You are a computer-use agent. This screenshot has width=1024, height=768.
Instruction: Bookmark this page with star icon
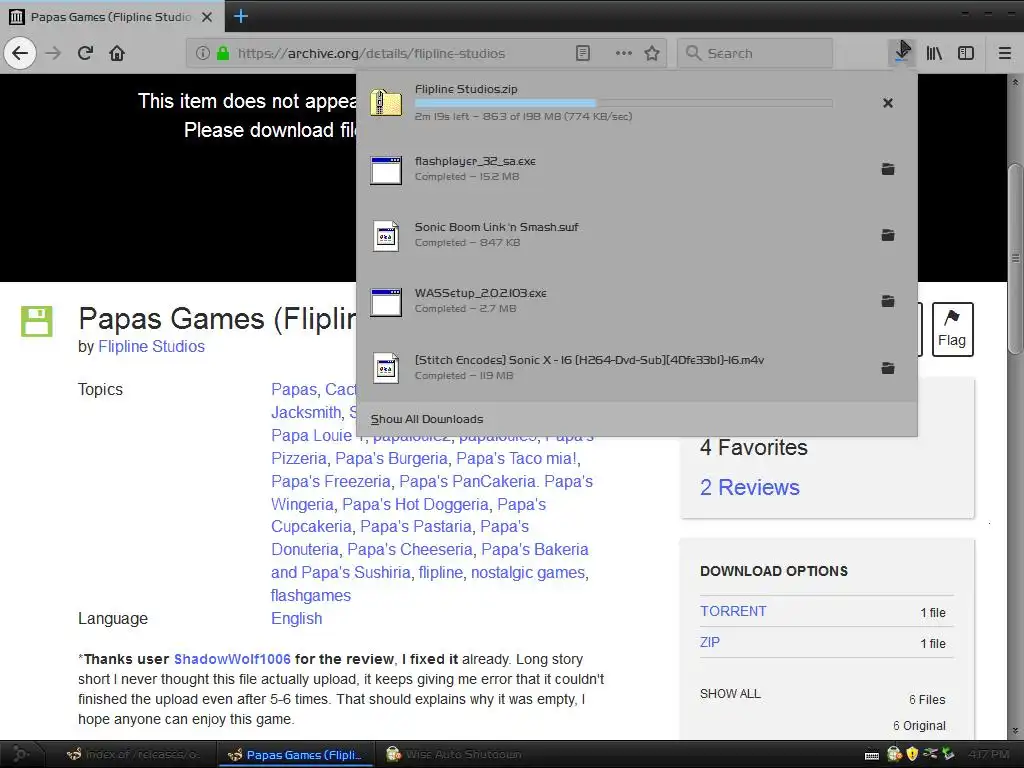pos(652,53)
